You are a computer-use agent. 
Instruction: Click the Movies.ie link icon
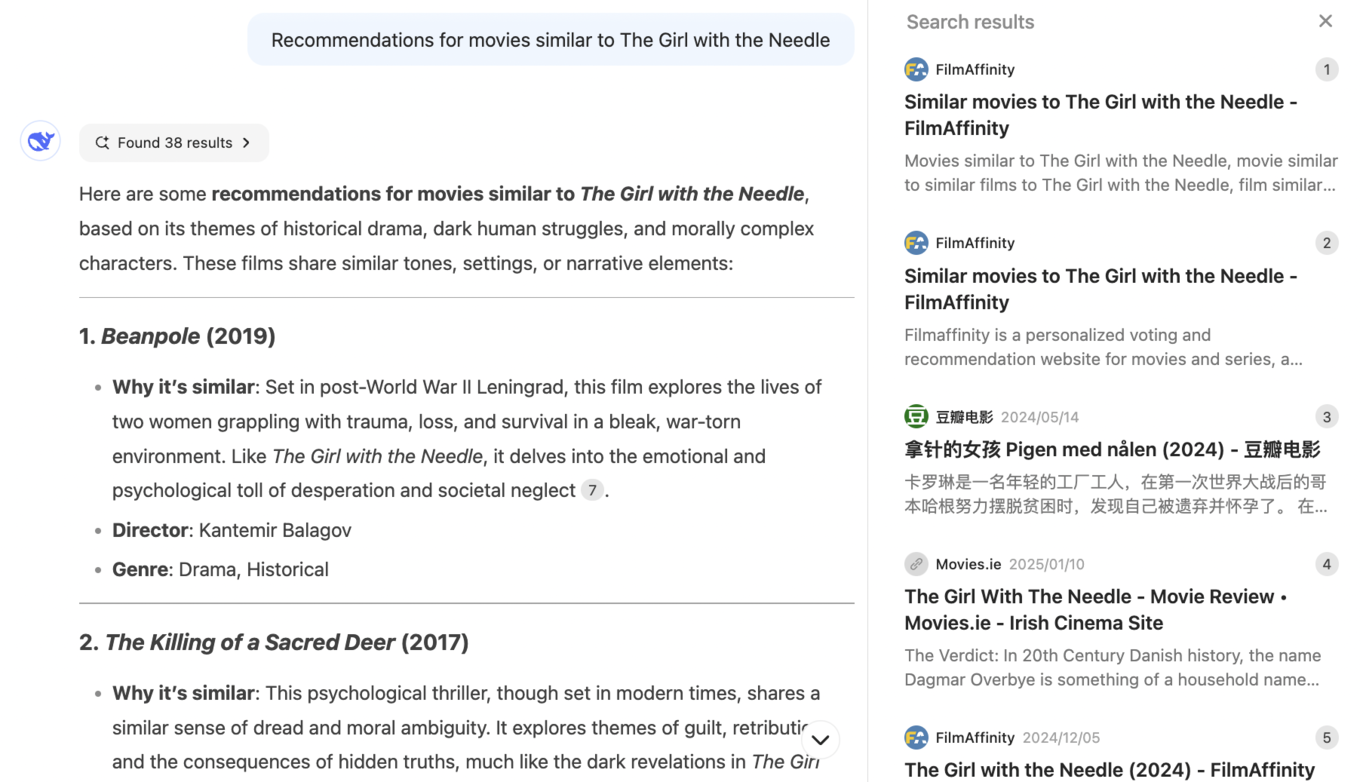[915, 563]
